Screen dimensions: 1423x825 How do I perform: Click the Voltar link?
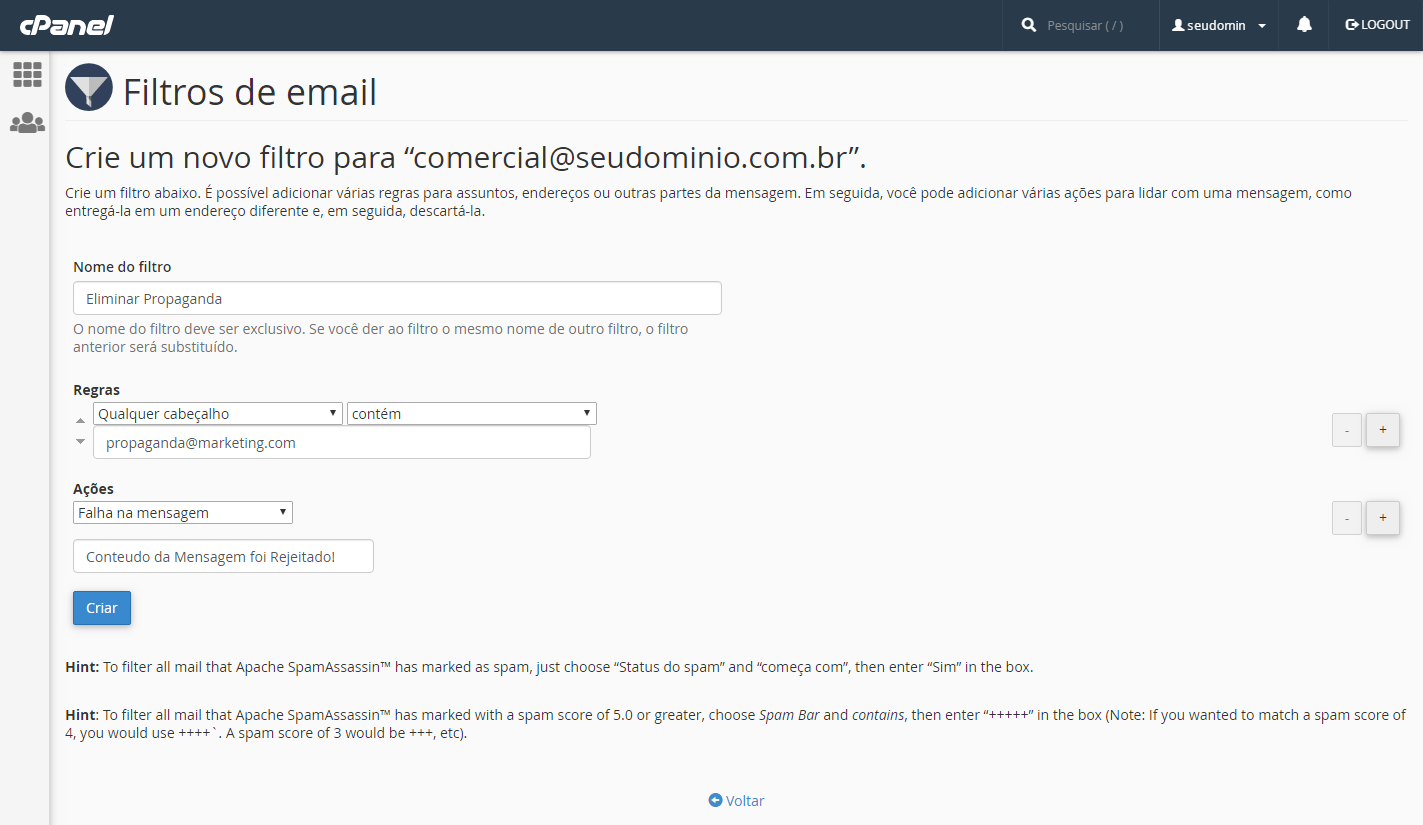click(x=736, y=801)
